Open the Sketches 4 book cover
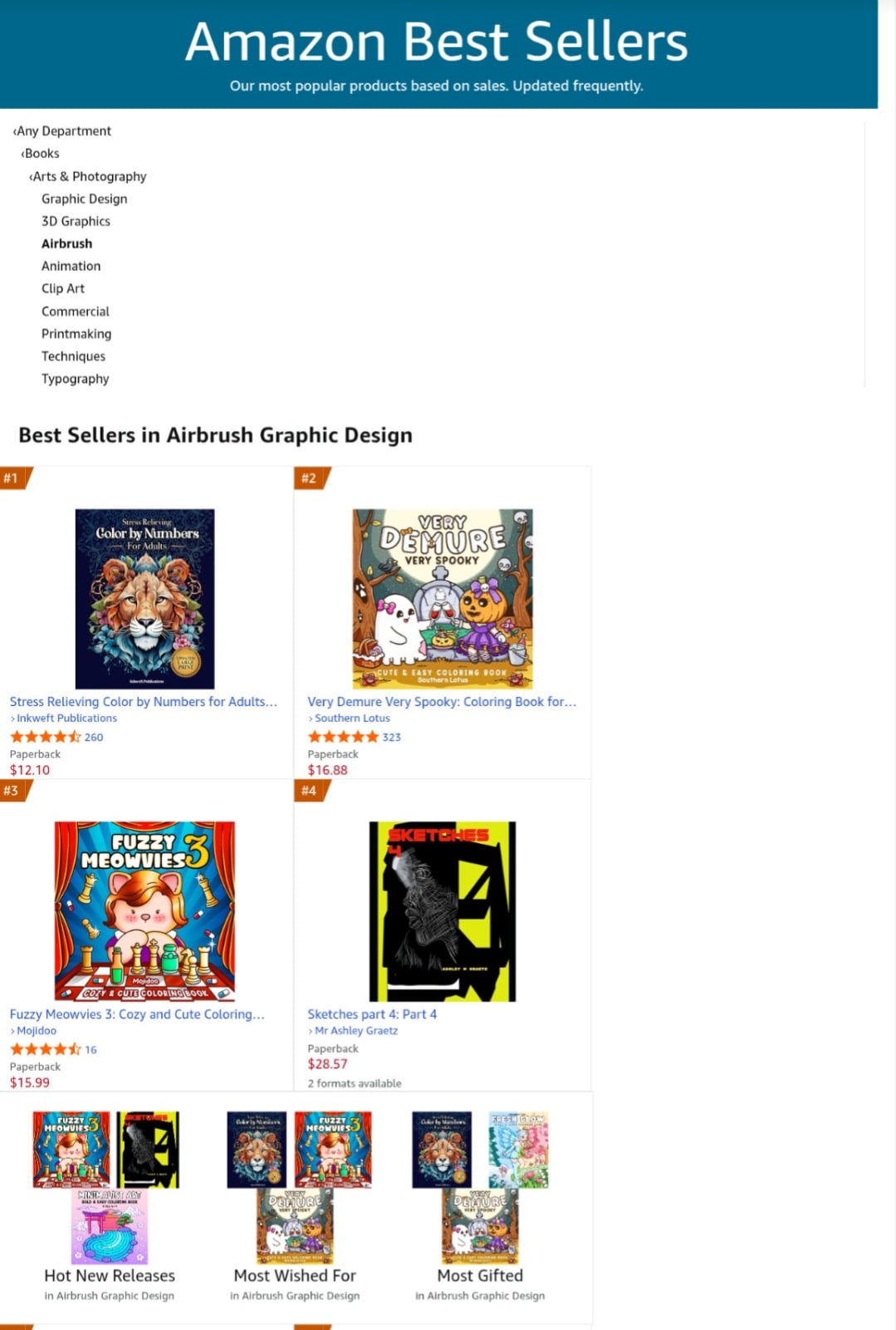This screenshot has width=896, height=1330. [443, 911]
